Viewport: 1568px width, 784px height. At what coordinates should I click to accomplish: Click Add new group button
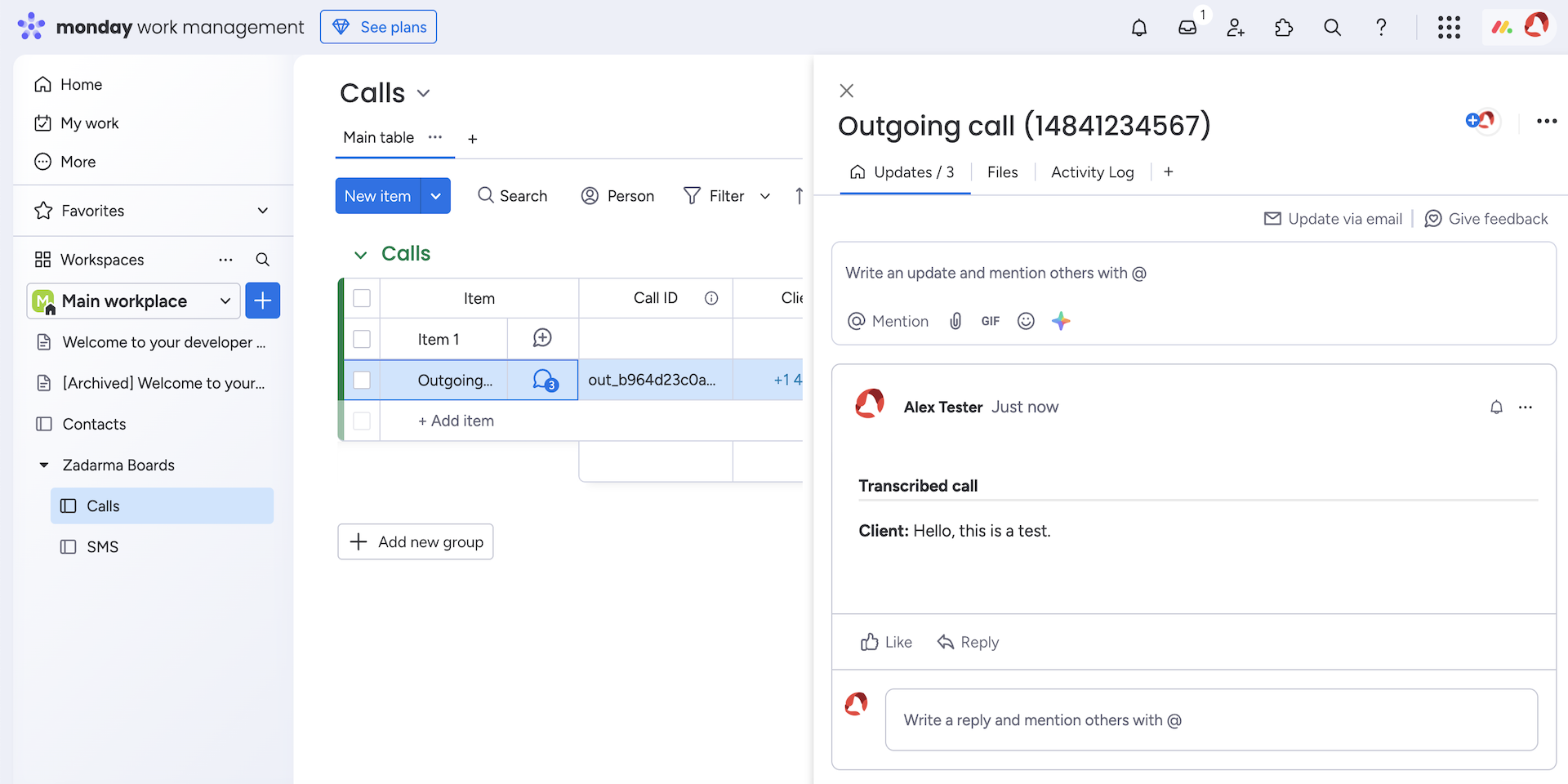click(416, 541)
